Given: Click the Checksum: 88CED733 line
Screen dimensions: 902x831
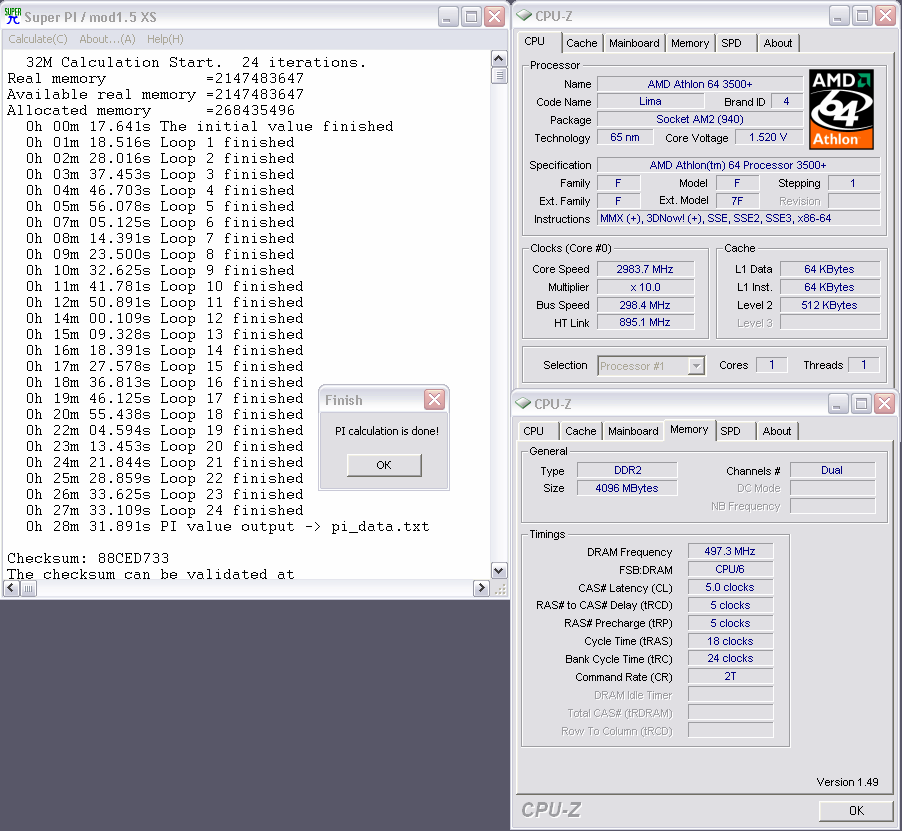Looking at the screenshot, I should click(x=88, y=558).
